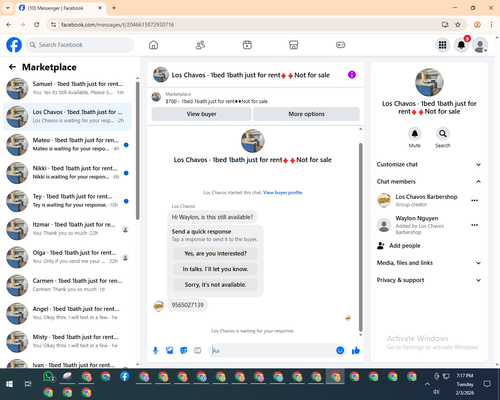This screenshot has width=500, height=400.
Task: Expand the Privacy & support section
Action: (429, 280)
